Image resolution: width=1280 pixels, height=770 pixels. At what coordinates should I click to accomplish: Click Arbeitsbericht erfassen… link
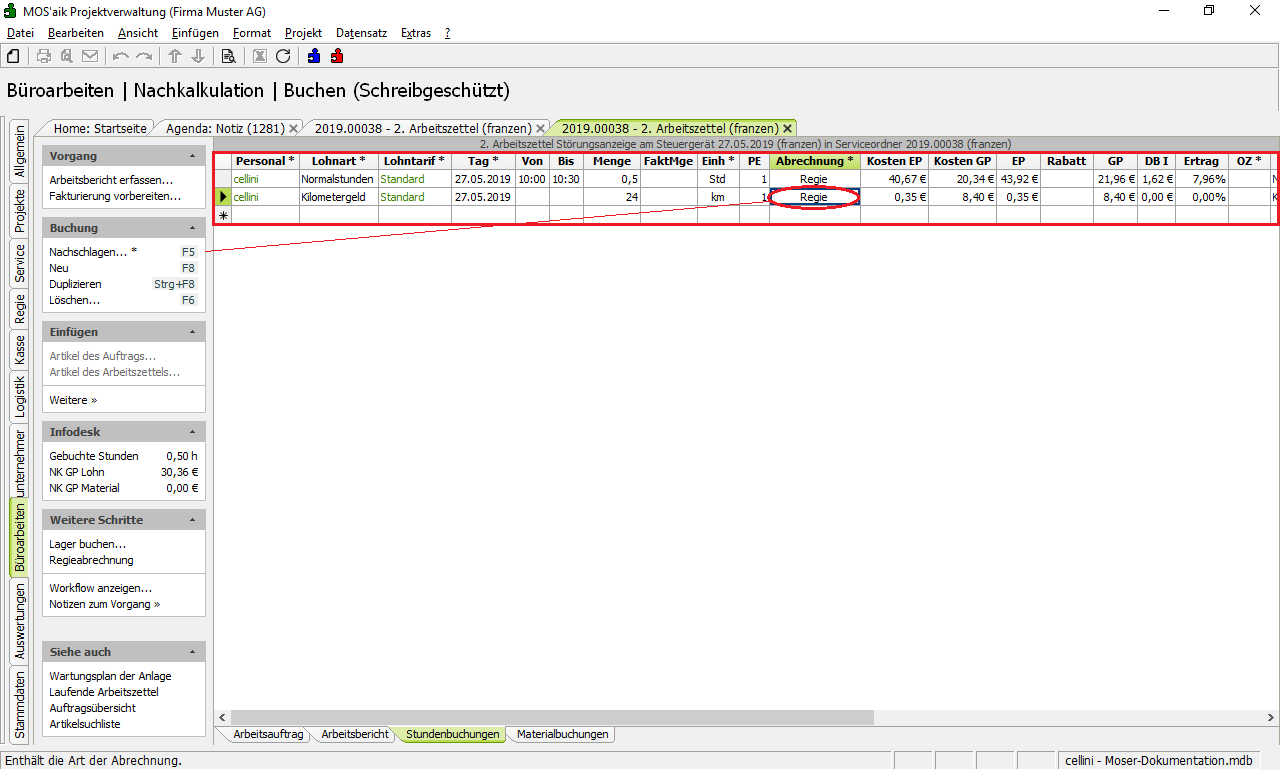pos(111,180)
